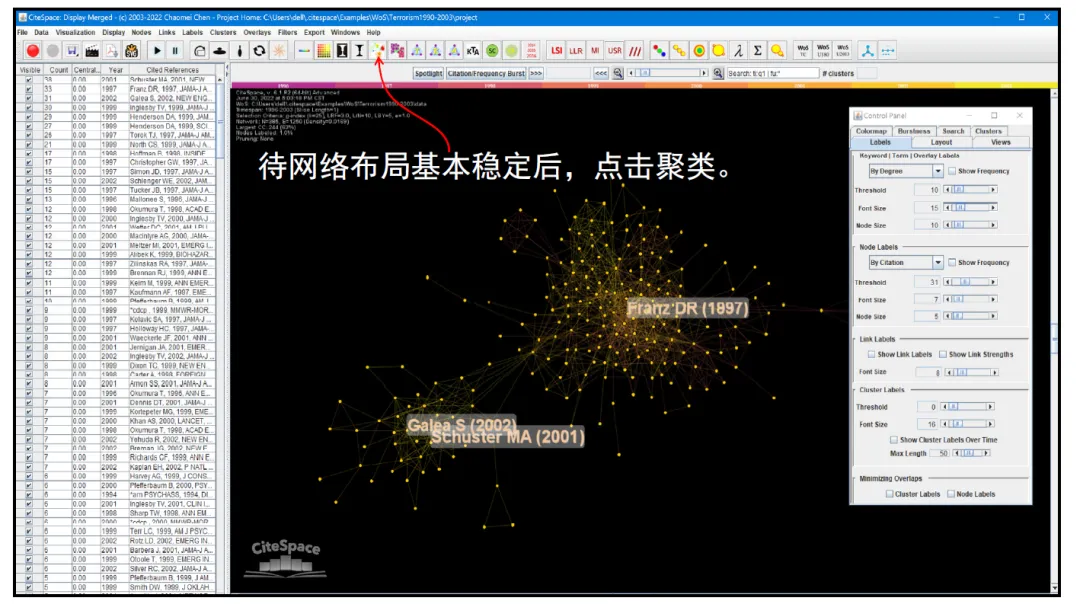Screen dimensions: 1080x604
Task: Select the MI labeling icon
Action: [x=595, y=50]
